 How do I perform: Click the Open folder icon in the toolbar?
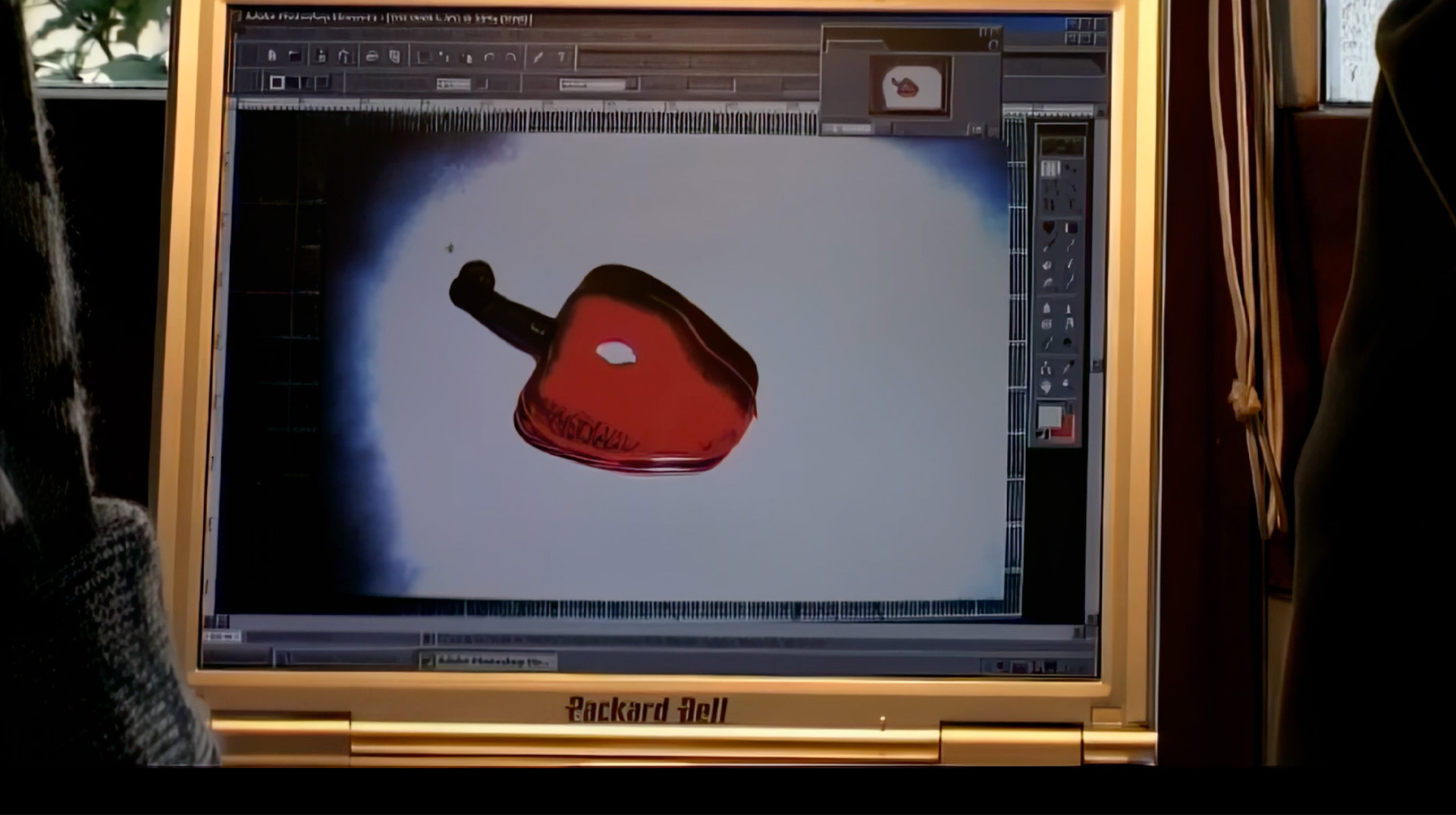point(294,55)
